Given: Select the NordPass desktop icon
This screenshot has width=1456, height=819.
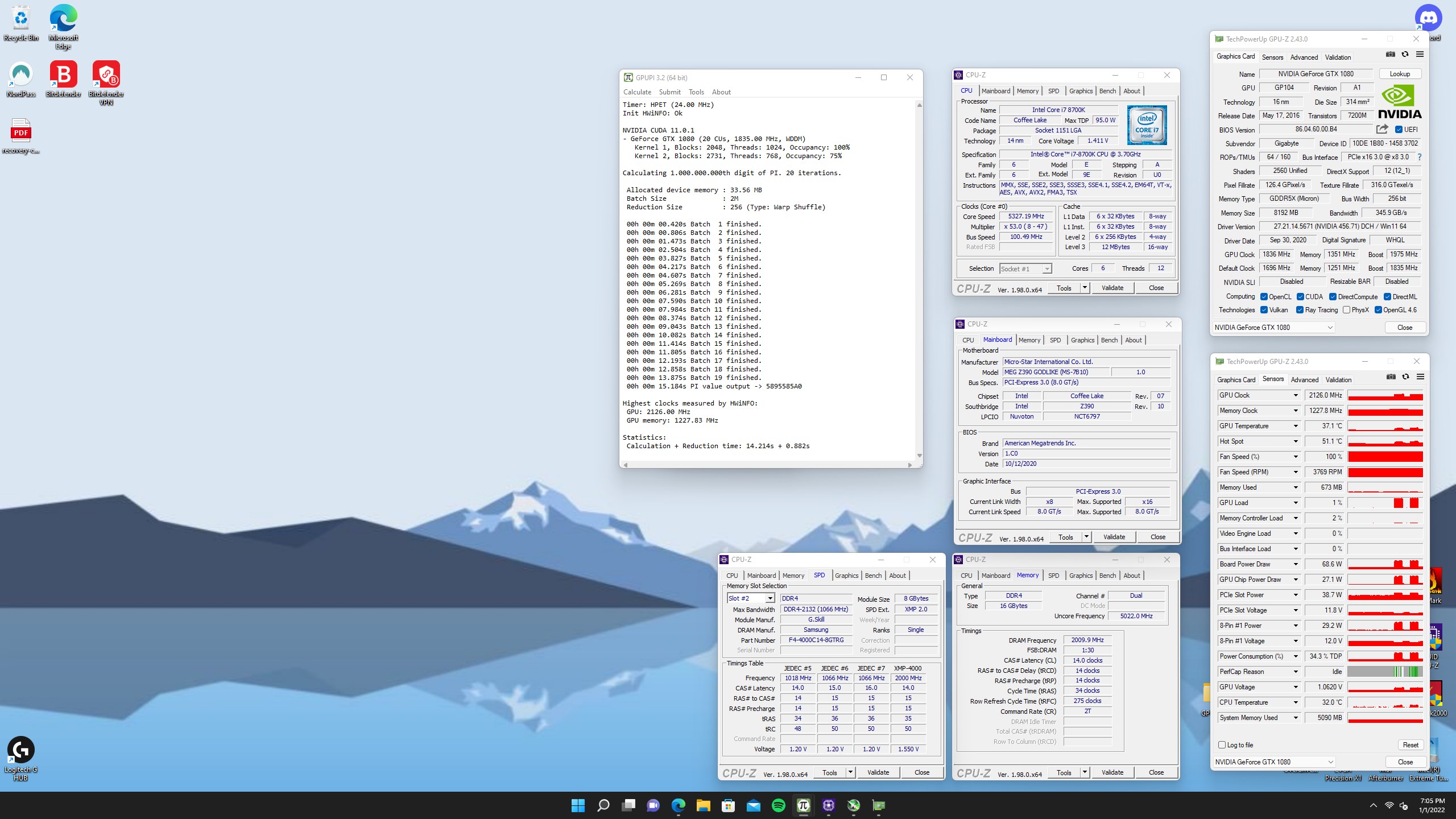Looking at the screenshot, I should pos(21,80).
